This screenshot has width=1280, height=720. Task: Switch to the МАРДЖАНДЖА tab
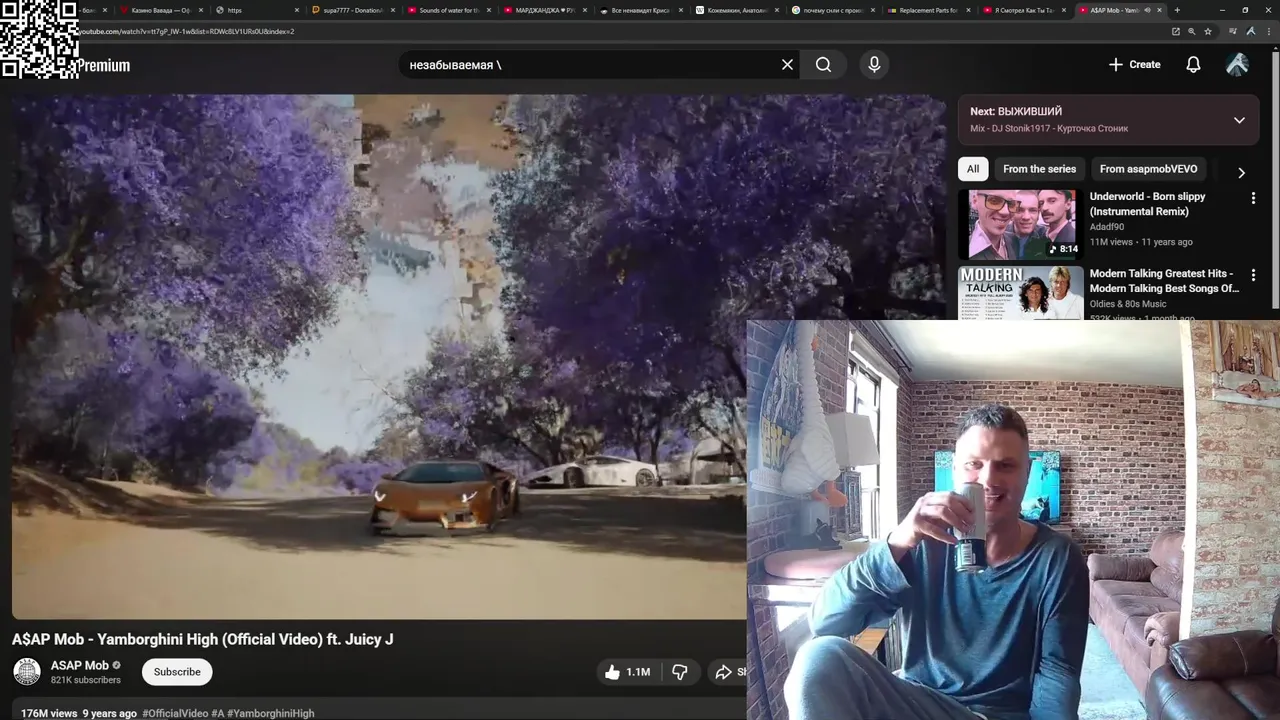544,10
